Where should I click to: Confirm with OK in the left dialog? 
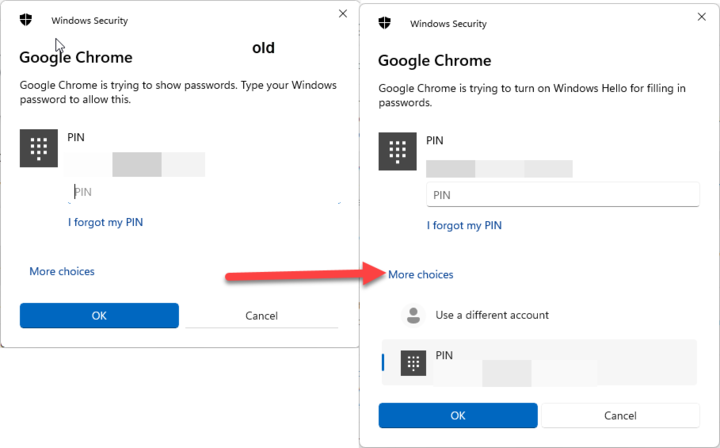[x=99, y=315]
